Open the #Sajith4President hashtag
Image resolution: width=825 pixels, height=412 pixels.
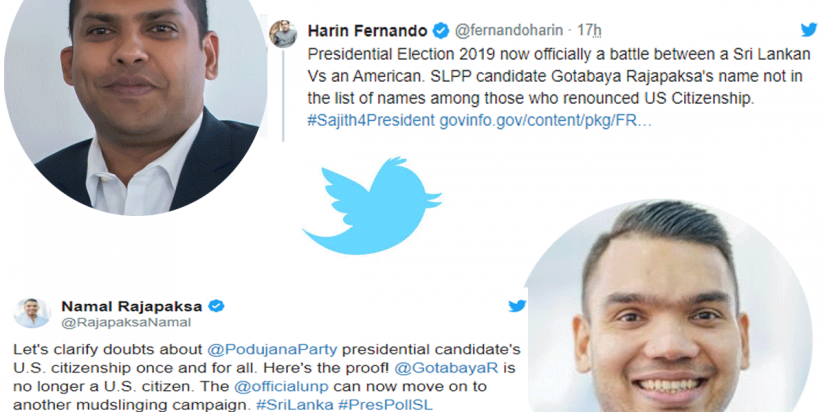(371, 121)
